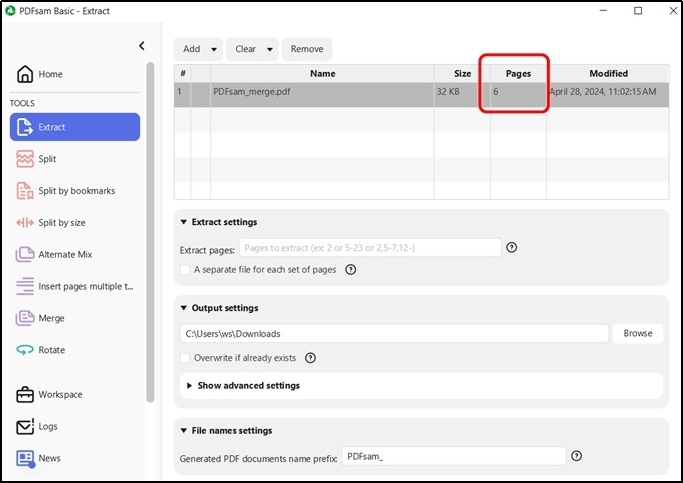Image resolution: width=683 pixels, height=483 pixels.
Task: Toggle Overwrite if already exists checkbox
Action: point(185,358)
